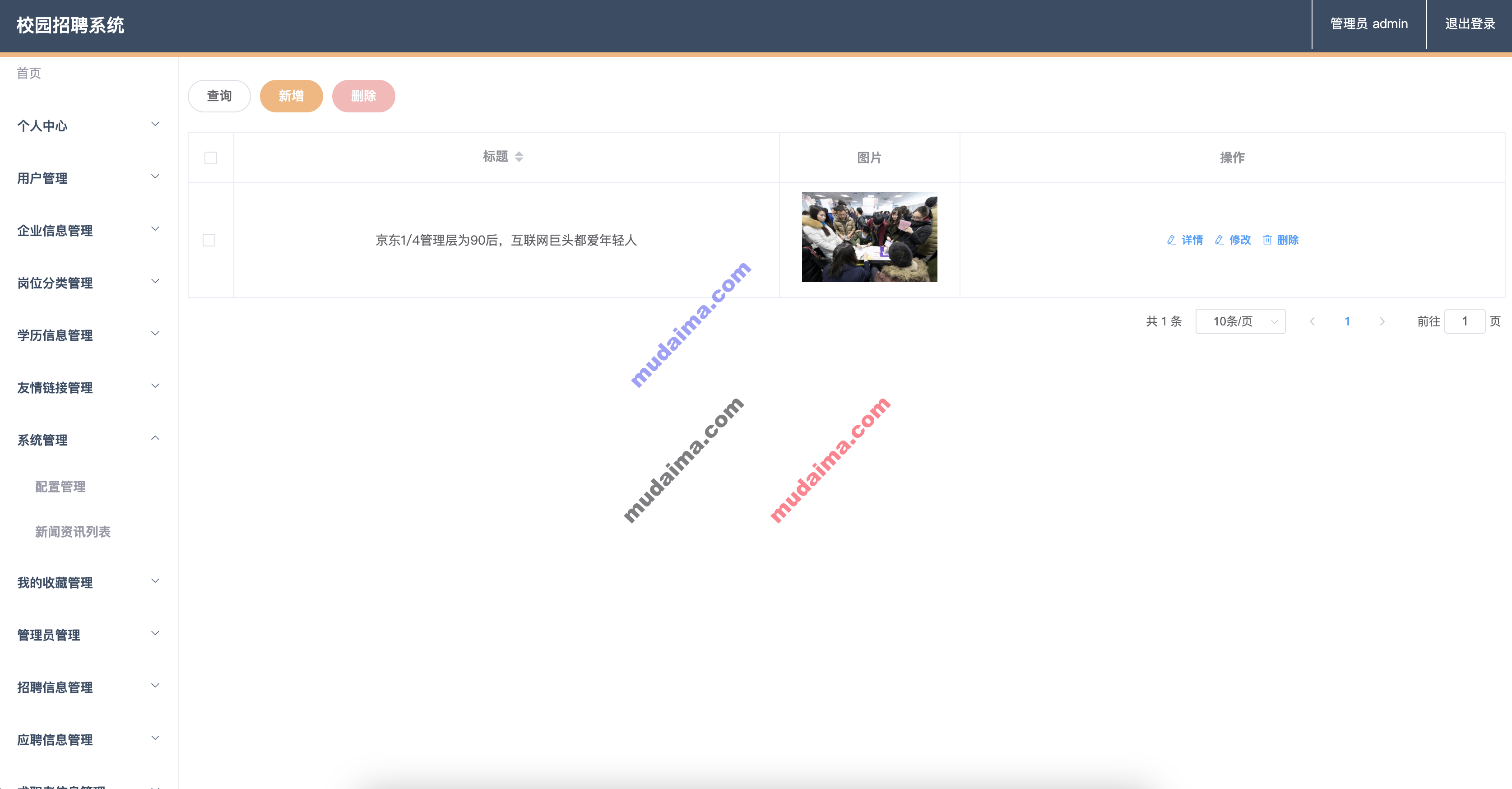Open the 首页 menu item
1512x789 pixels.
(29, 74)
